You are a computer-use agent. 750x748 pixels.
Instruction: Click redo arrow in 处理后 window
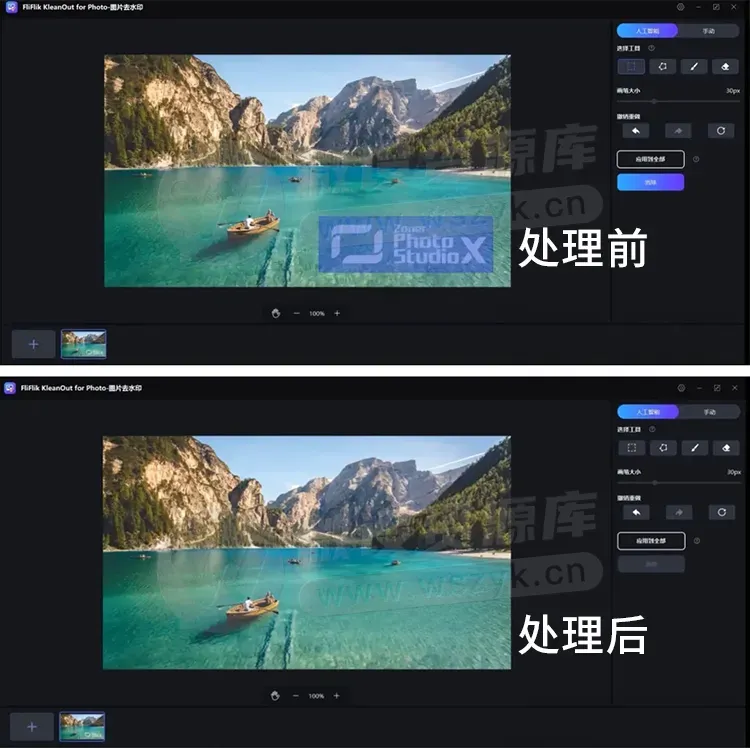pos(679,512)
